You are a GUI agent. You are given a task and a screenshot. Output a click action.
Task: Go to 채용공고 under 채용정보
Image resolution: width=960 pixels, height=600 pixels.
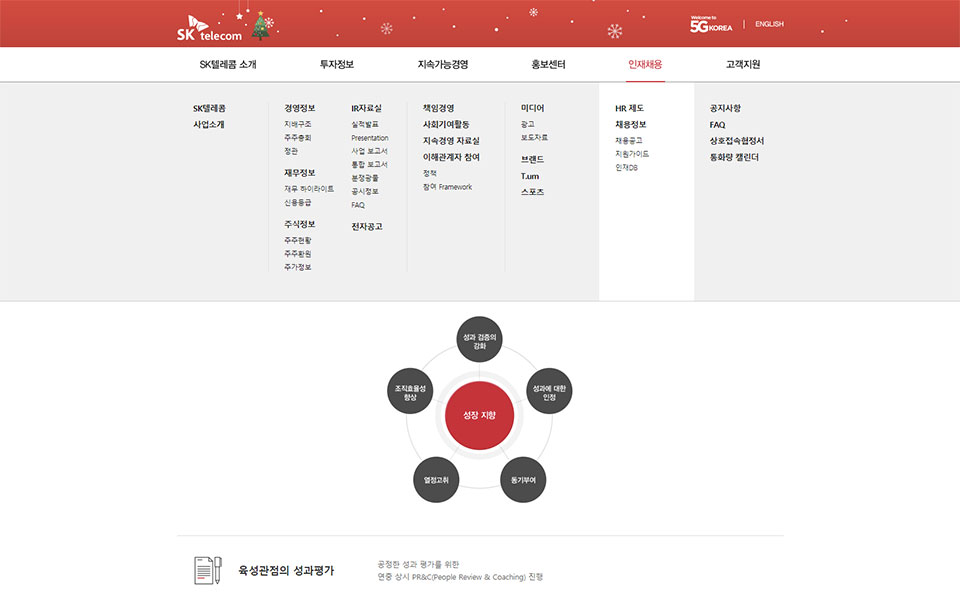(629, 141)
